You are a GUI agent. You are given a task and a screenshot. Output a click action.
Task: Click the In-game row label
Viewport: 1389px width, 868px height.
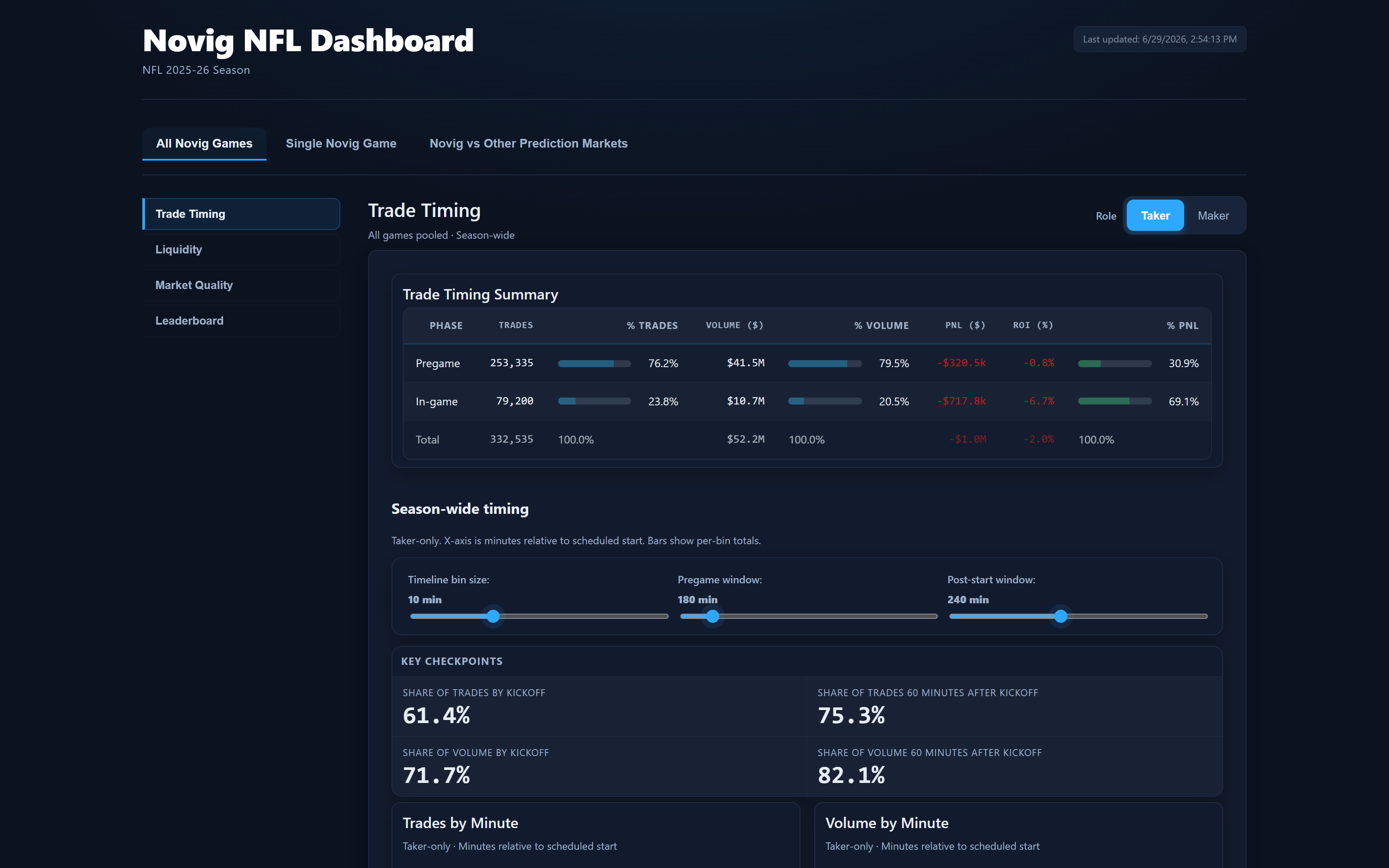[x=436, y=401]
